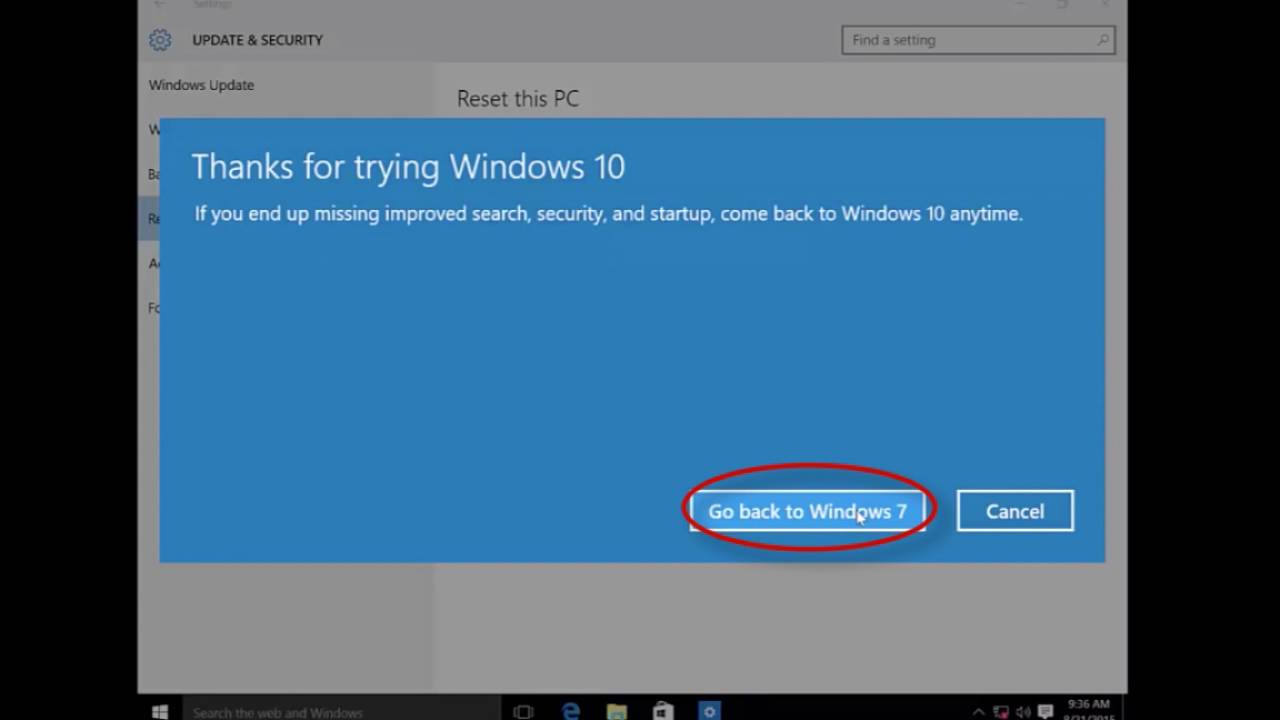Cancel the rollback dialog
1280x720 pixels.
pyautogui.click(x=1015, y=511)
